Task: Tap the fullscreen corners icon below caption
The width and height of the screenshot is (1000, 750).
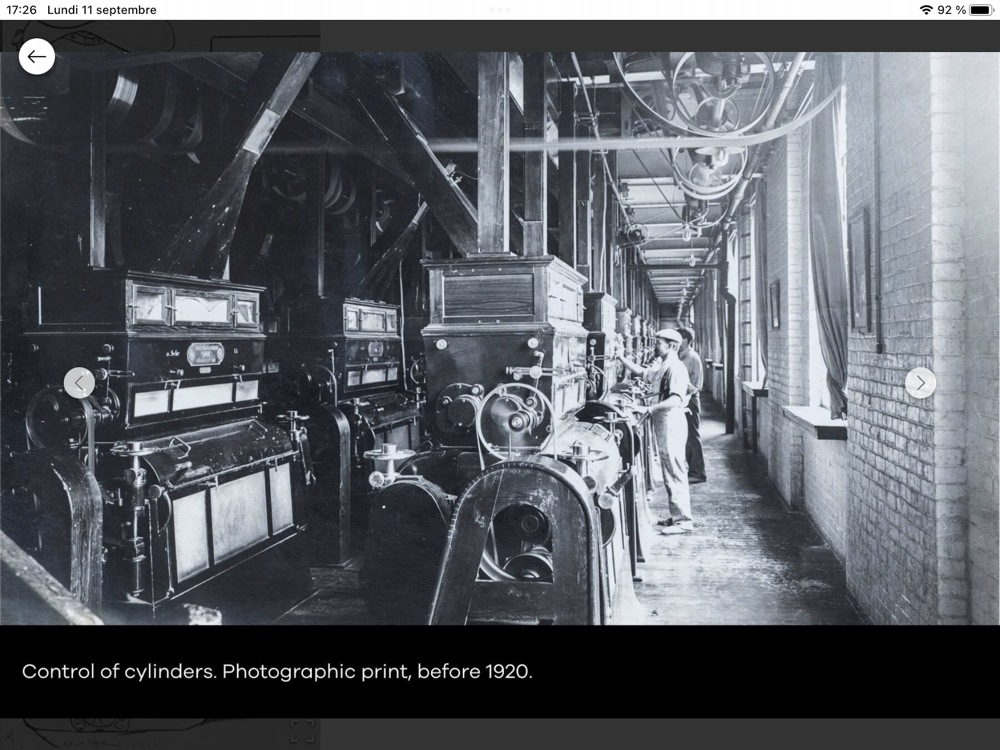Action: pos(302,731)
